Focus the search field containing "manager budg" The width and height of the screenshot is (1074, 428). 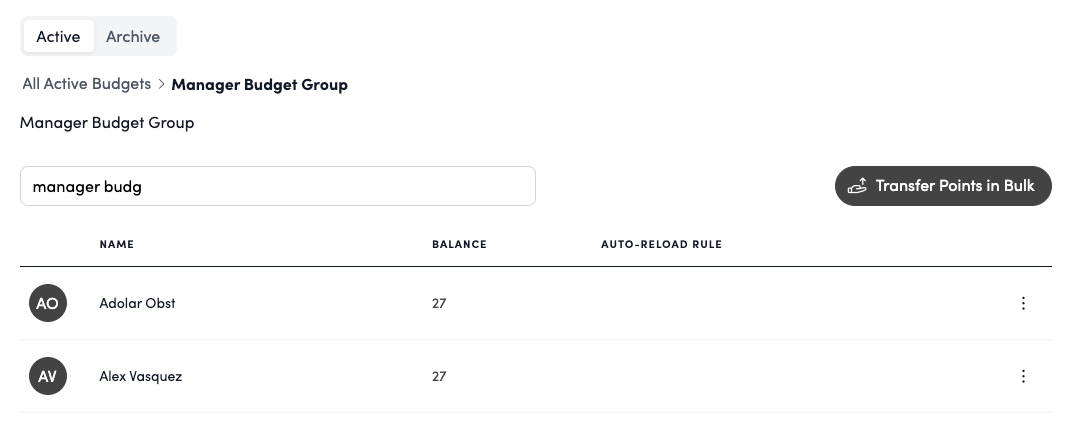[x=277, y=186]
